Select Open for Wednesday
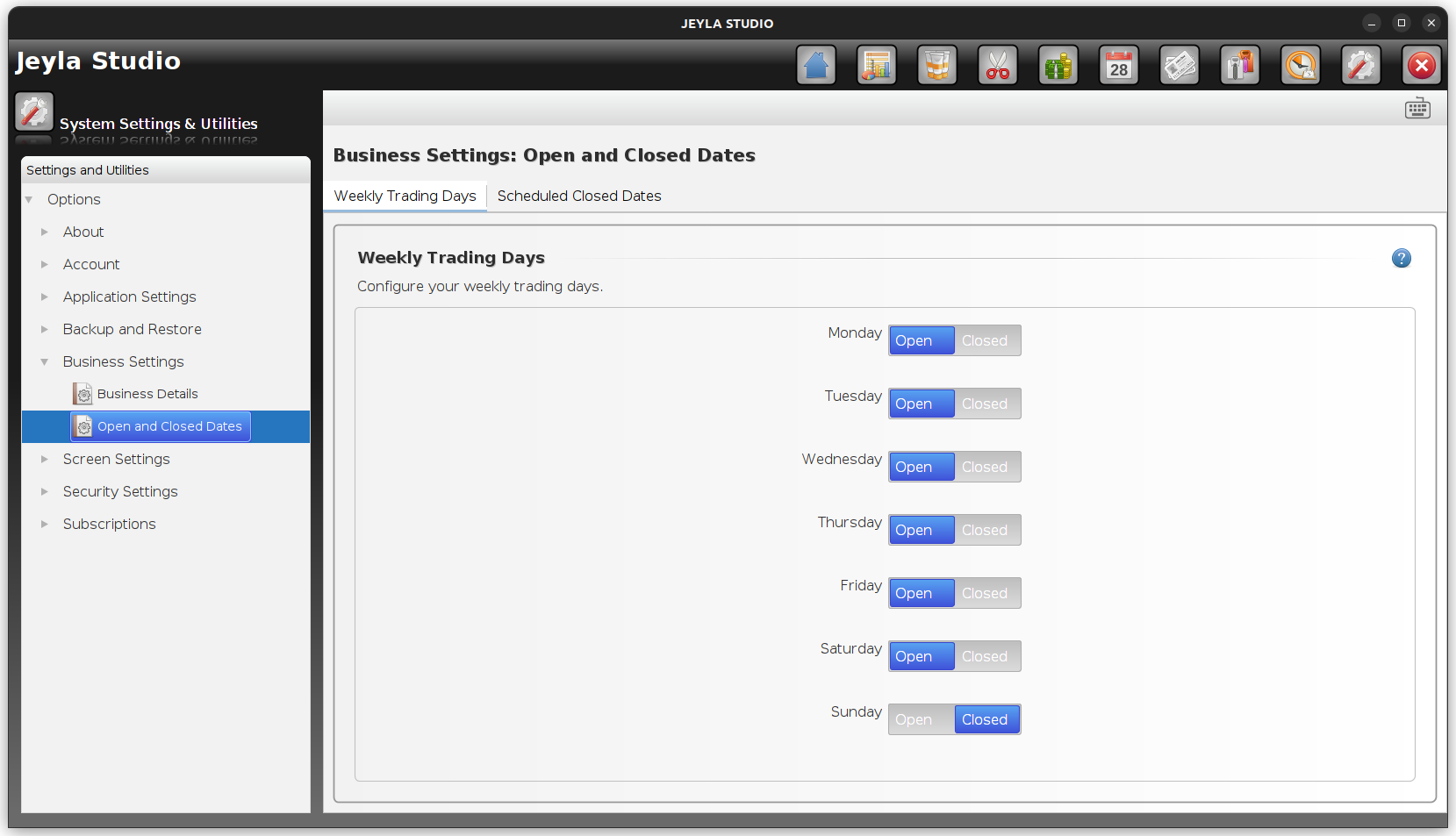 tap(922, 467)
